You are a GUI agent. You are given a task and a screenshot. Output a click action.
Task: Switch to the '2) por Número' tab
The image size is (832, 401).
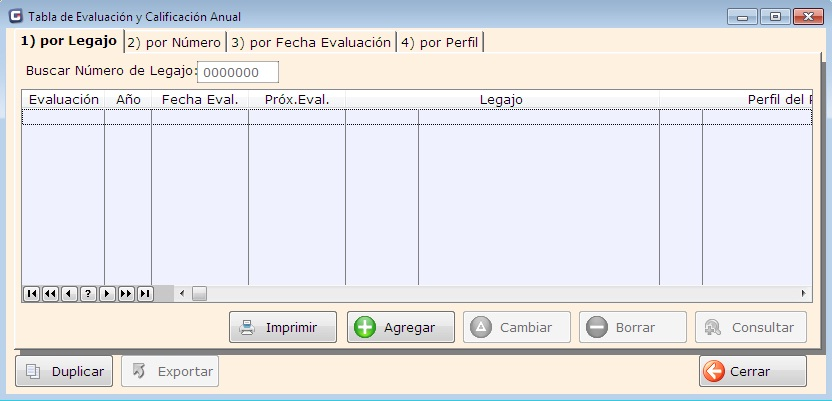pos(174,42)
